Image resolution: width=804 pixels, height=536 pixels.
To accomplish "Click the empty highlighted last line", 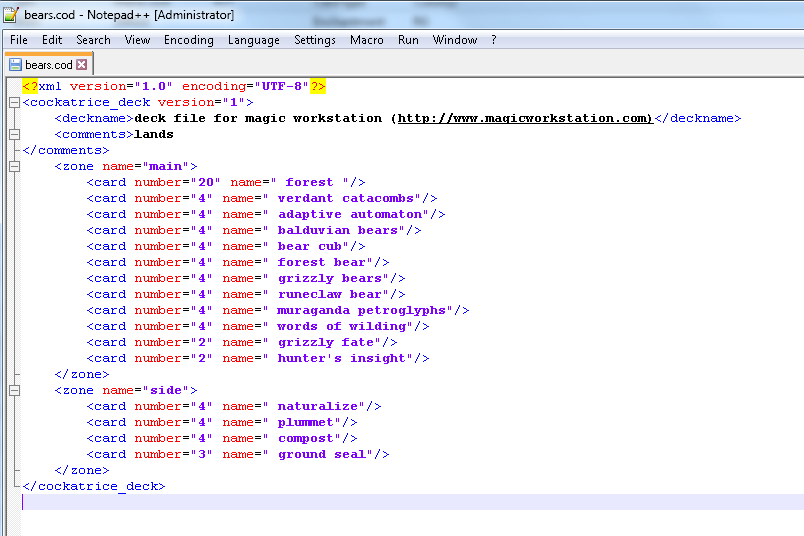I will [x=413, y=502].
